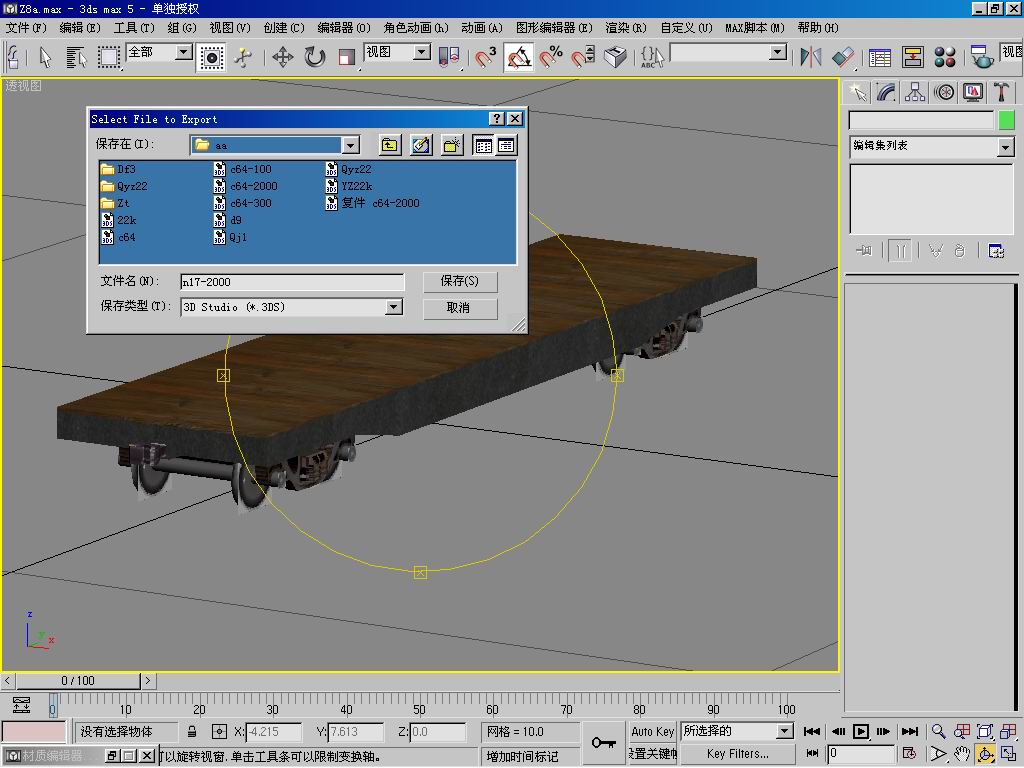The image size is (1024, 768).
Task: Open the Hierarchy panel tab icon
Action: [x=915, y=92]
